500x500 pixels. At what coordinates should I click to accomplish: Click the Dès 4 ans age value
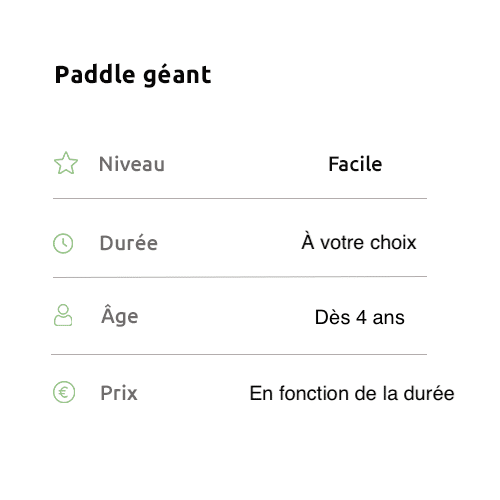click(360, 317)
